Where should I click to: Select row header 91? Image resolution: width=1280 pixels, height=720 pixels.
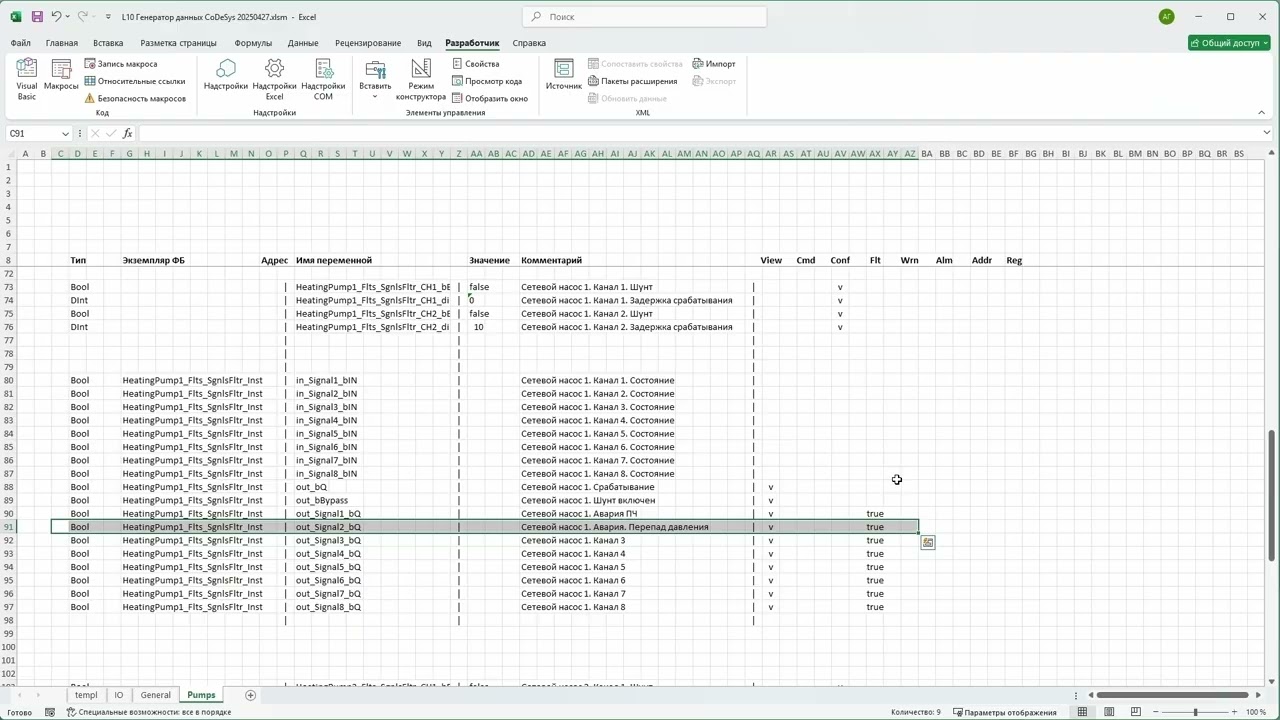point(10,527)
